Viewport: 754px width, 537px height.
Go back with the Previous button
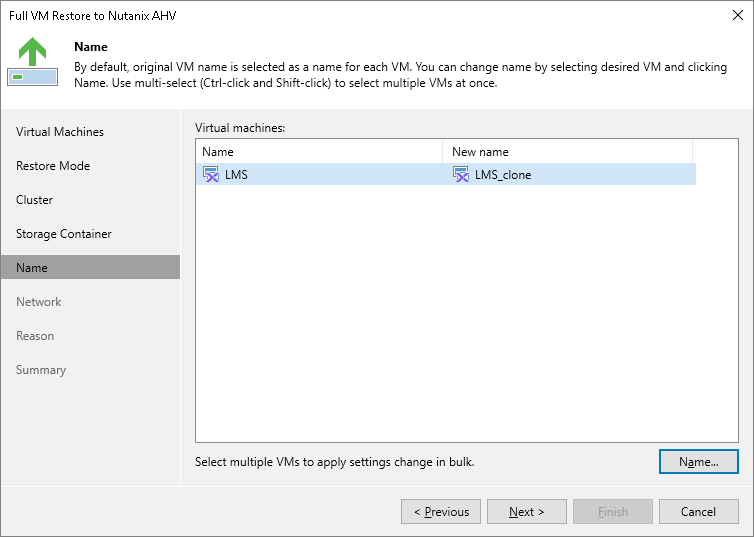[441, 512]
